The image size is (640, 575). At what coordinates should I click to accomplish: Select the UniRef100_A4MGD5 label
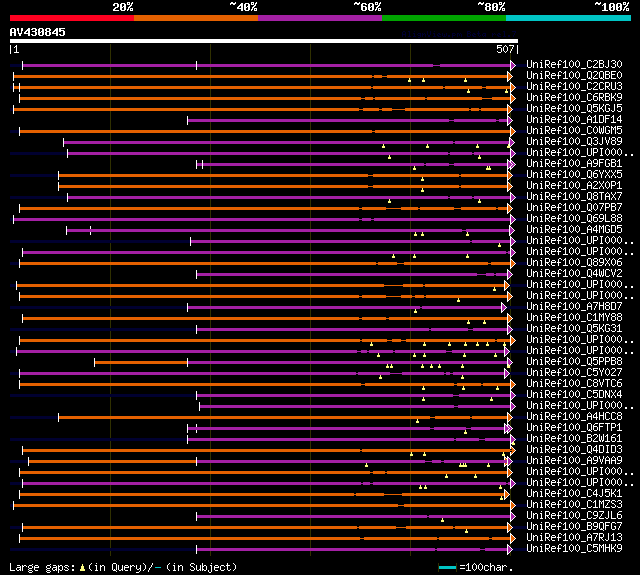[x=574, y=230]
